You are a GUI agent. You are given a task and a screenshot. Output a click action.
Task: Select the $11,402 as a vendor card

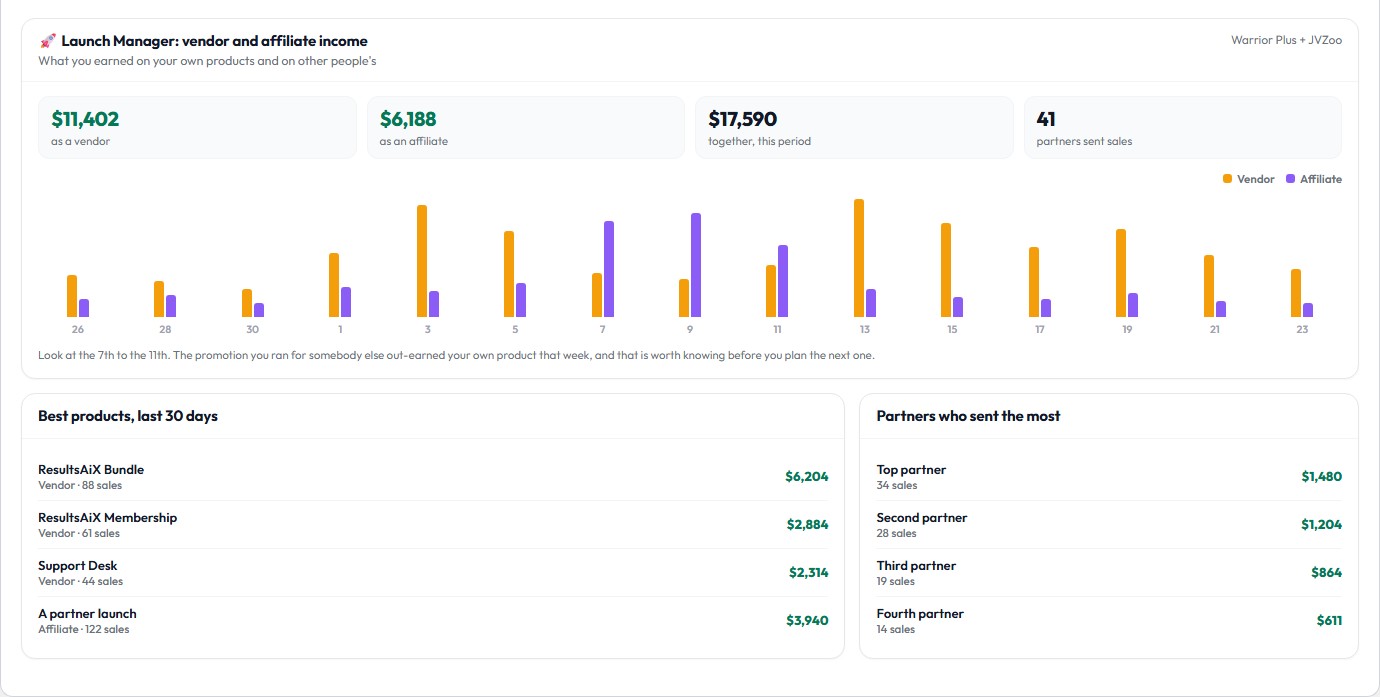197,127
